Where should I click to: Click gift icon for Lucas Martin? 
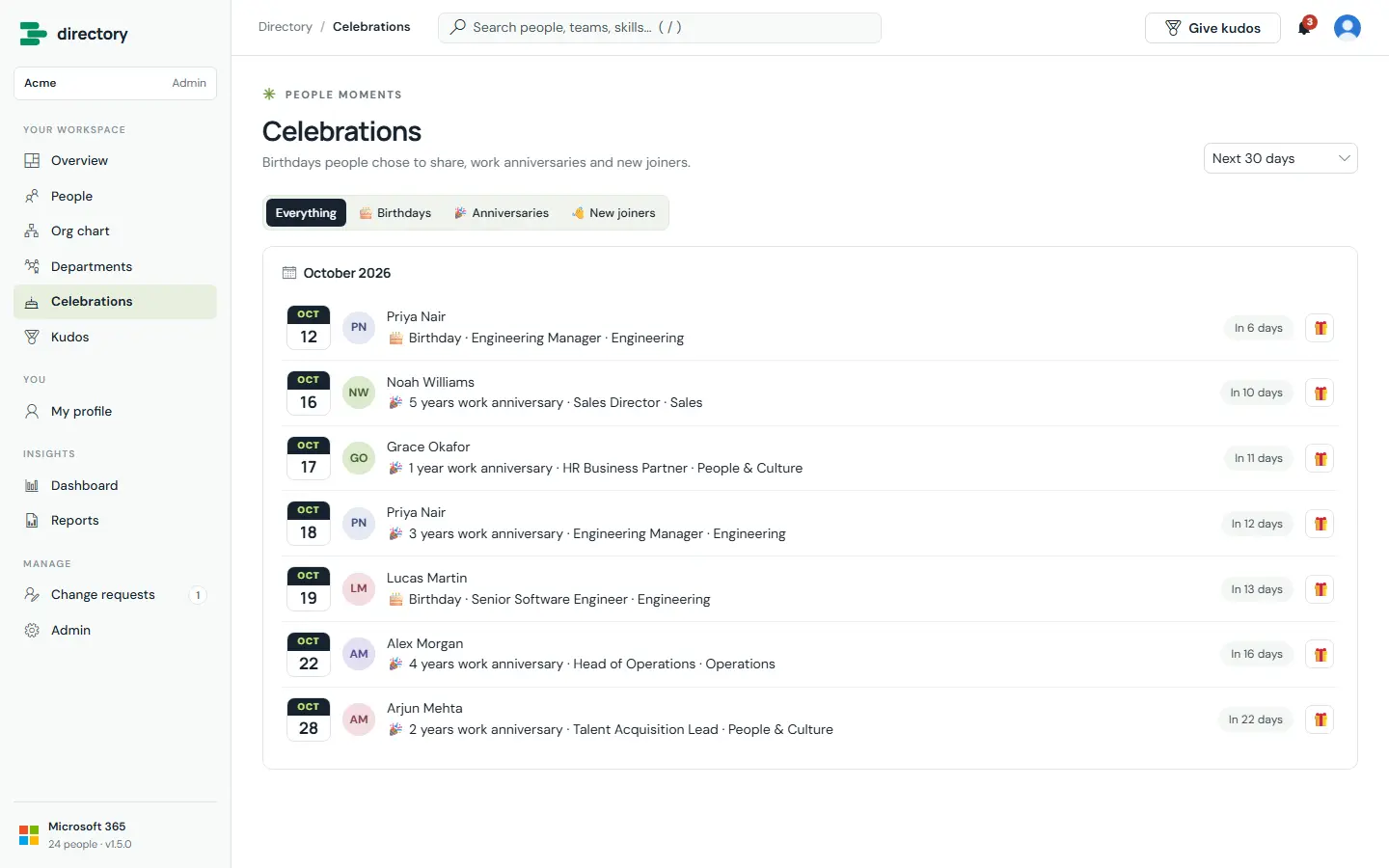click(x=1320, y=589)
